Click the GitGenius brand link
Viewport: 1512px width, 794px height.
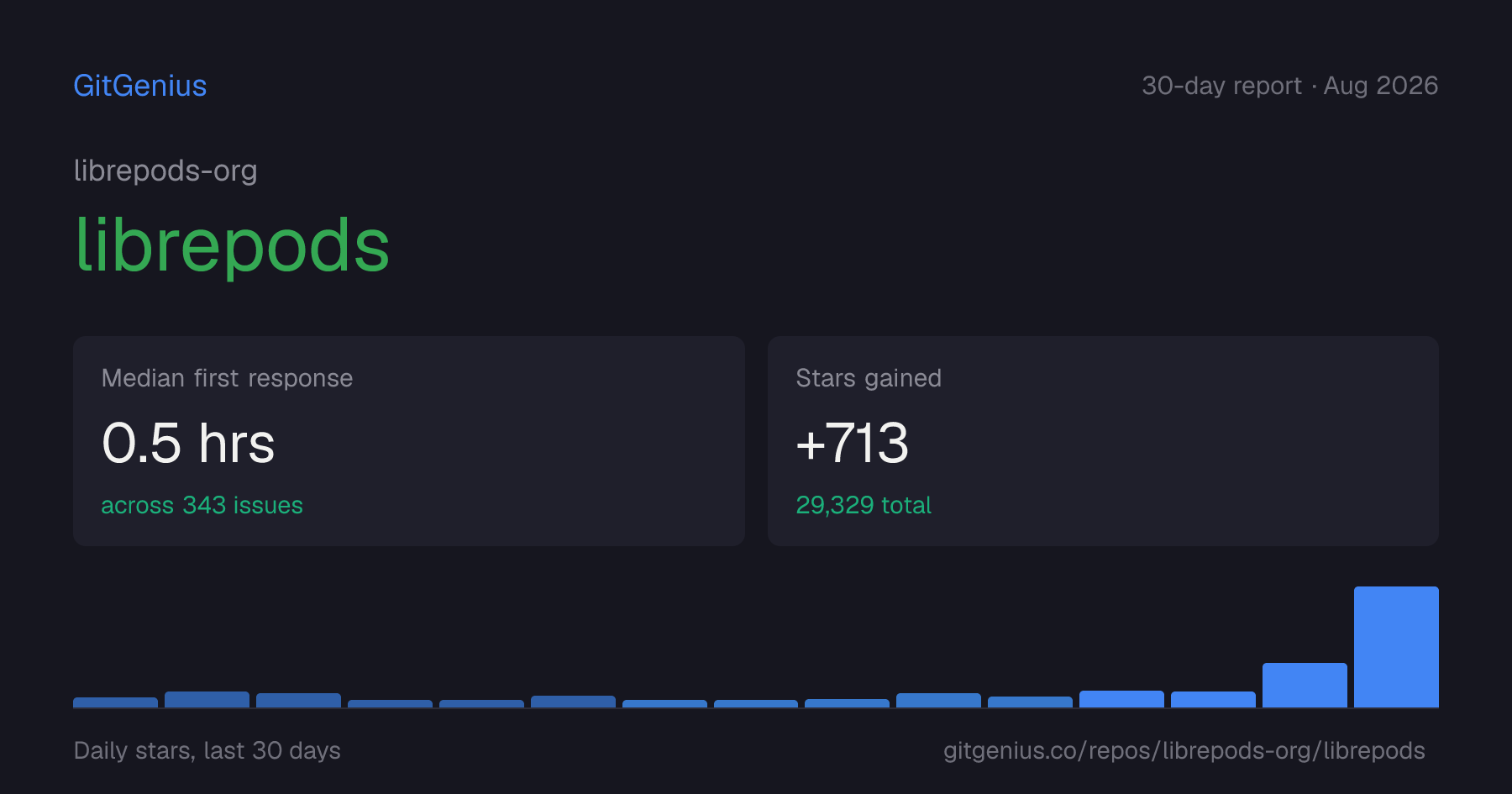[140, 86]
